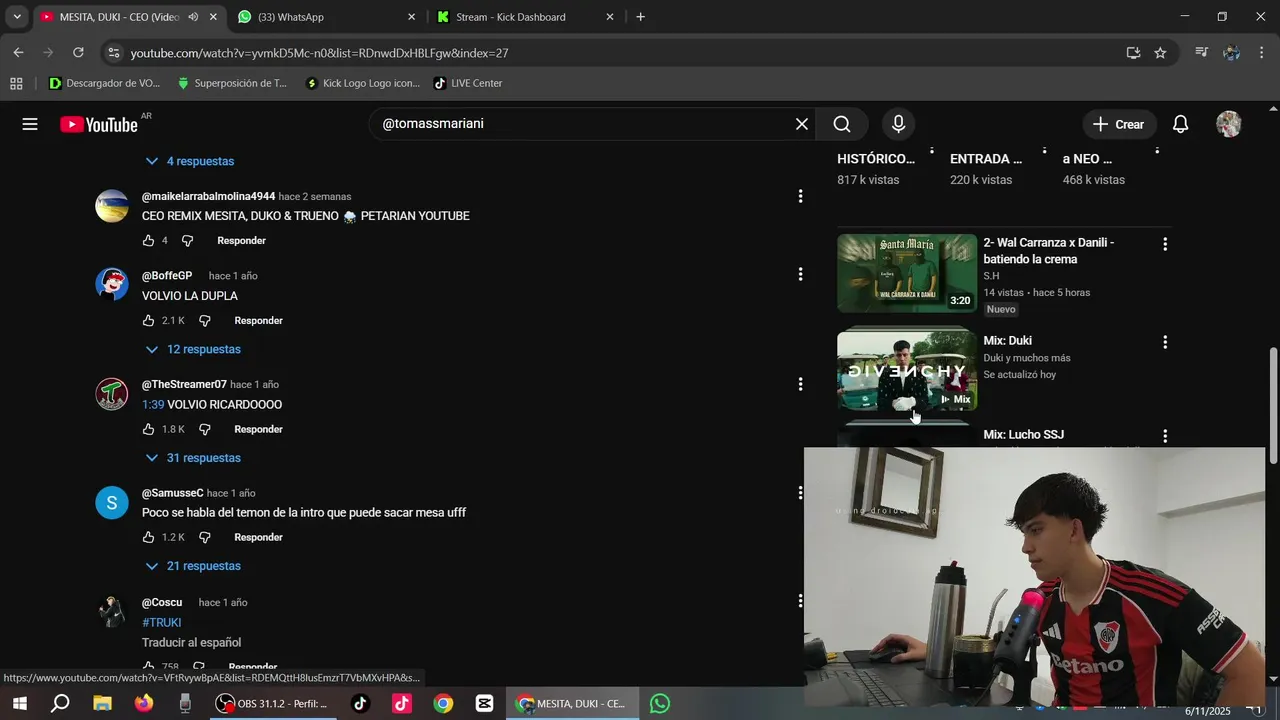Like the comment by @maikelarrabalmolina4944
This screenshot has width=1280, height=720.
(x=148, y=241)
